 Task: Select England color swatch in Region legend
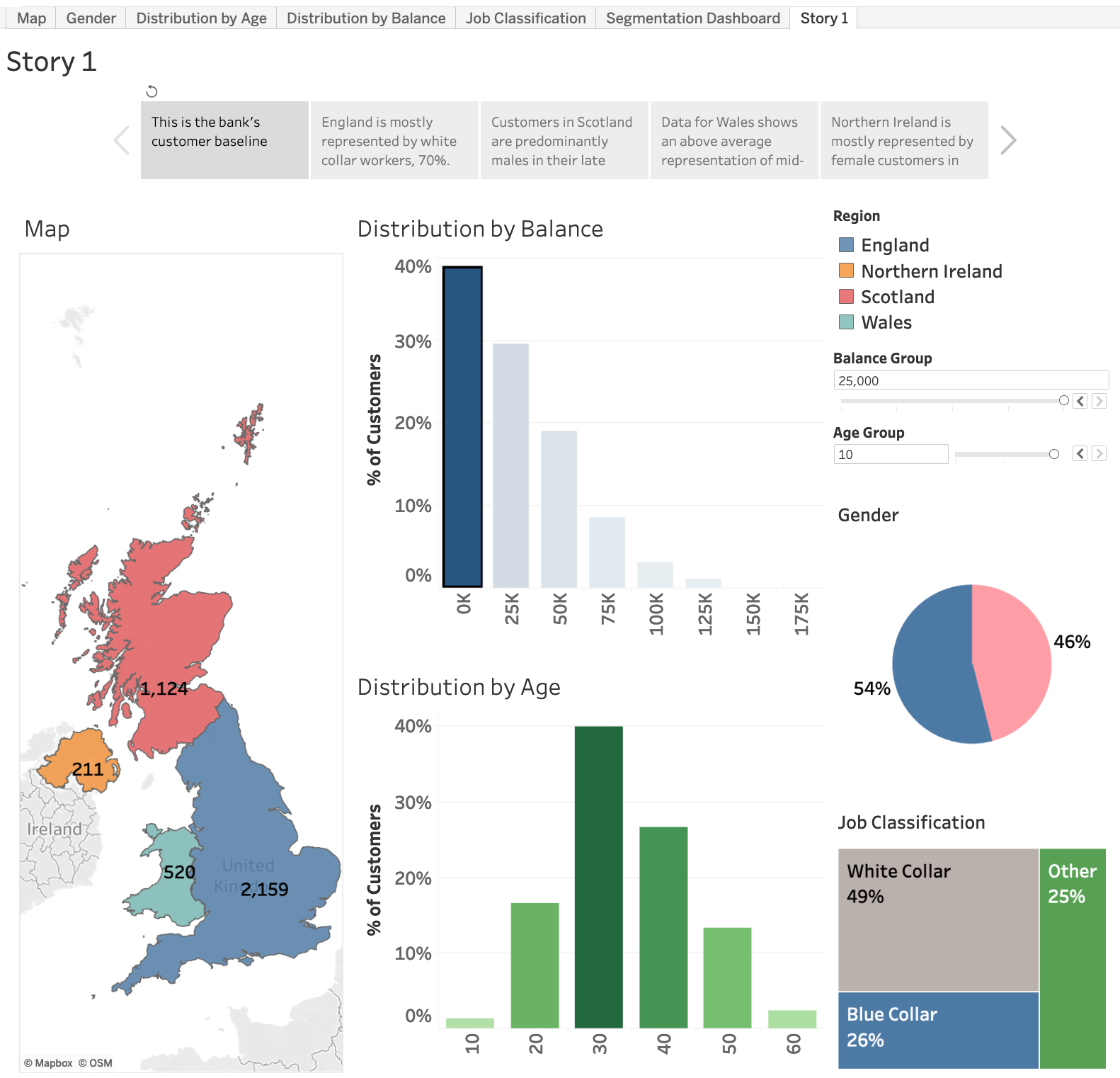point(846,245)
